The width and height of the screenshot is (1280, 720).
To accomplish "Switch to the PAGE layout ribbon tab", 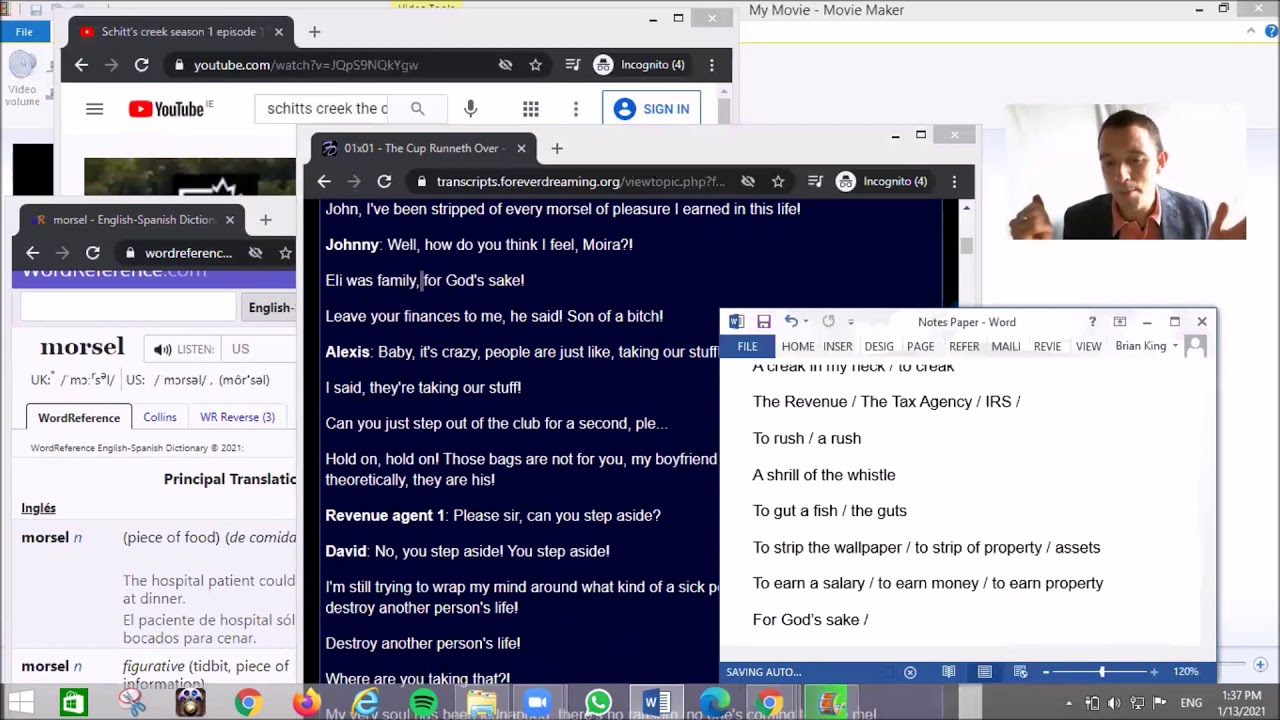I will tap(920, 346).
